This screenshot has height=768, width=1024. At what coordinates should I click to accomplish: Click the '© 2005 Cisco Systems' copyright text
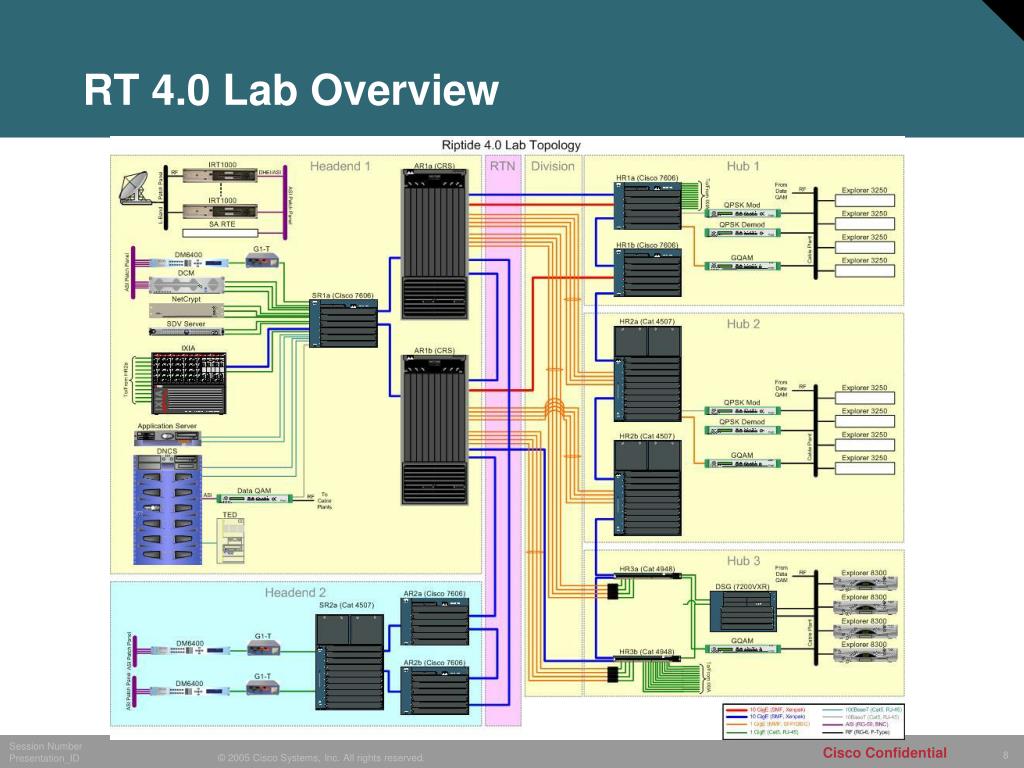[x=321, y=758]
